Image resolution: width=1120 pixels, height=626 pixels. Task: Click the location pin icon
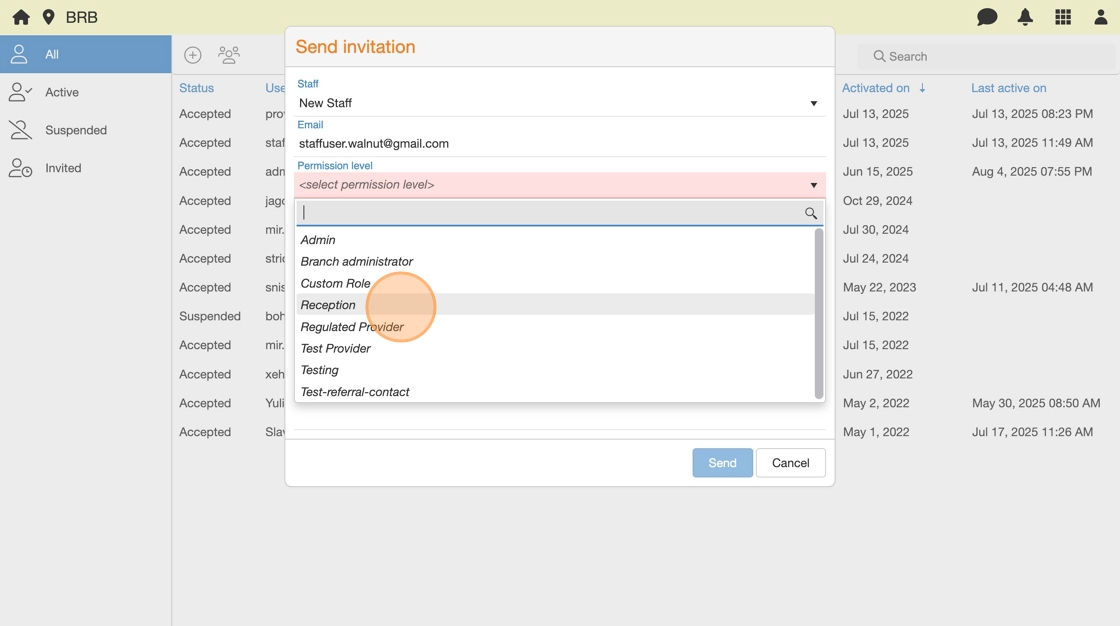48,17
